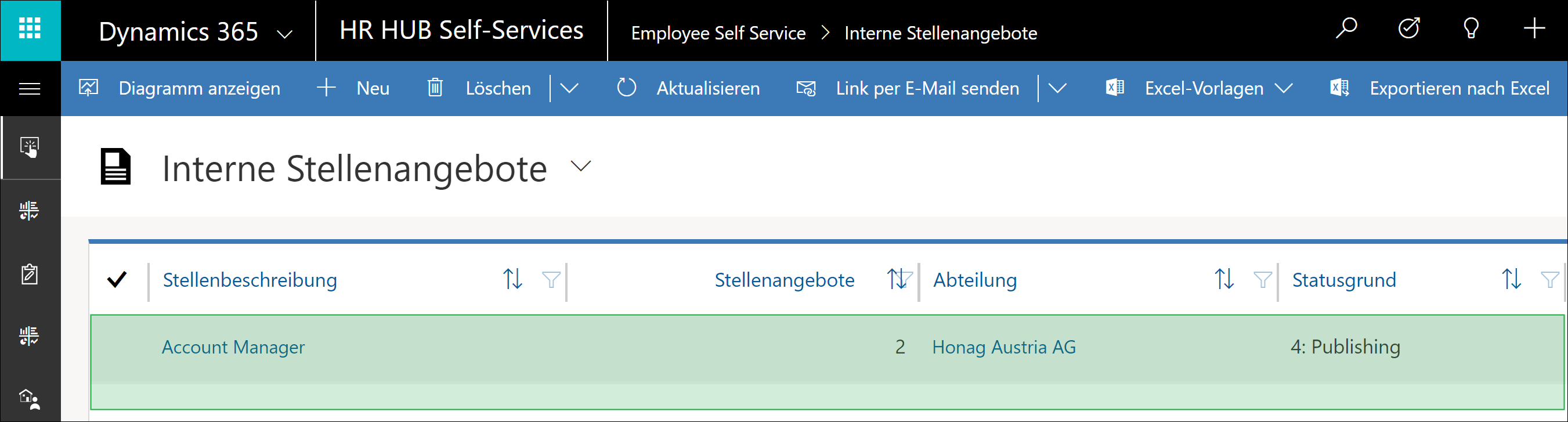
Task: Filter the Statusgrund column
Action: (1550, 280)
